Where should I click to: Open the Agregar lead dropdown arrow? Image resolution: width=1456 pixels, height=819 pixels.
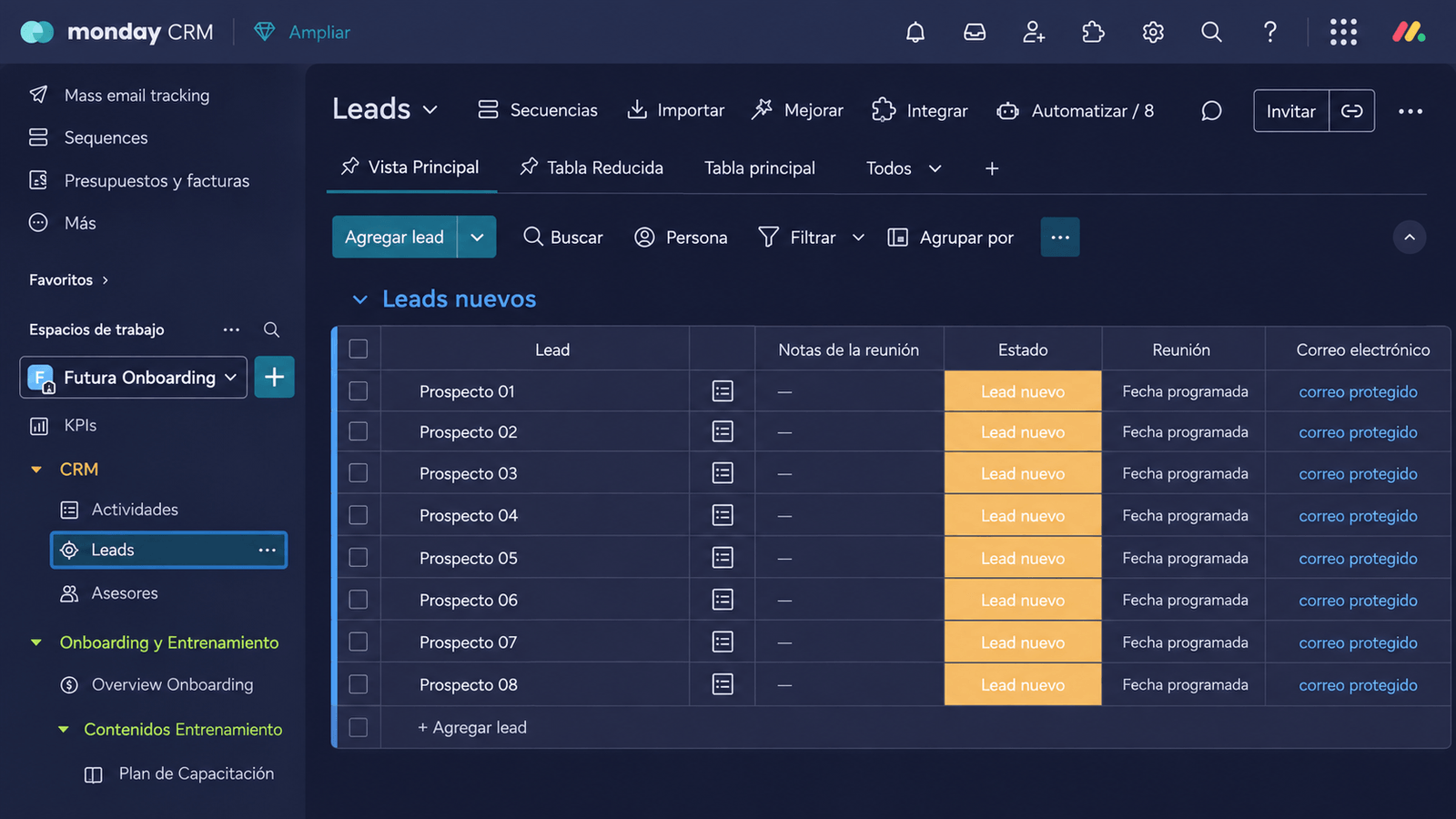click(x=477, y=238)
